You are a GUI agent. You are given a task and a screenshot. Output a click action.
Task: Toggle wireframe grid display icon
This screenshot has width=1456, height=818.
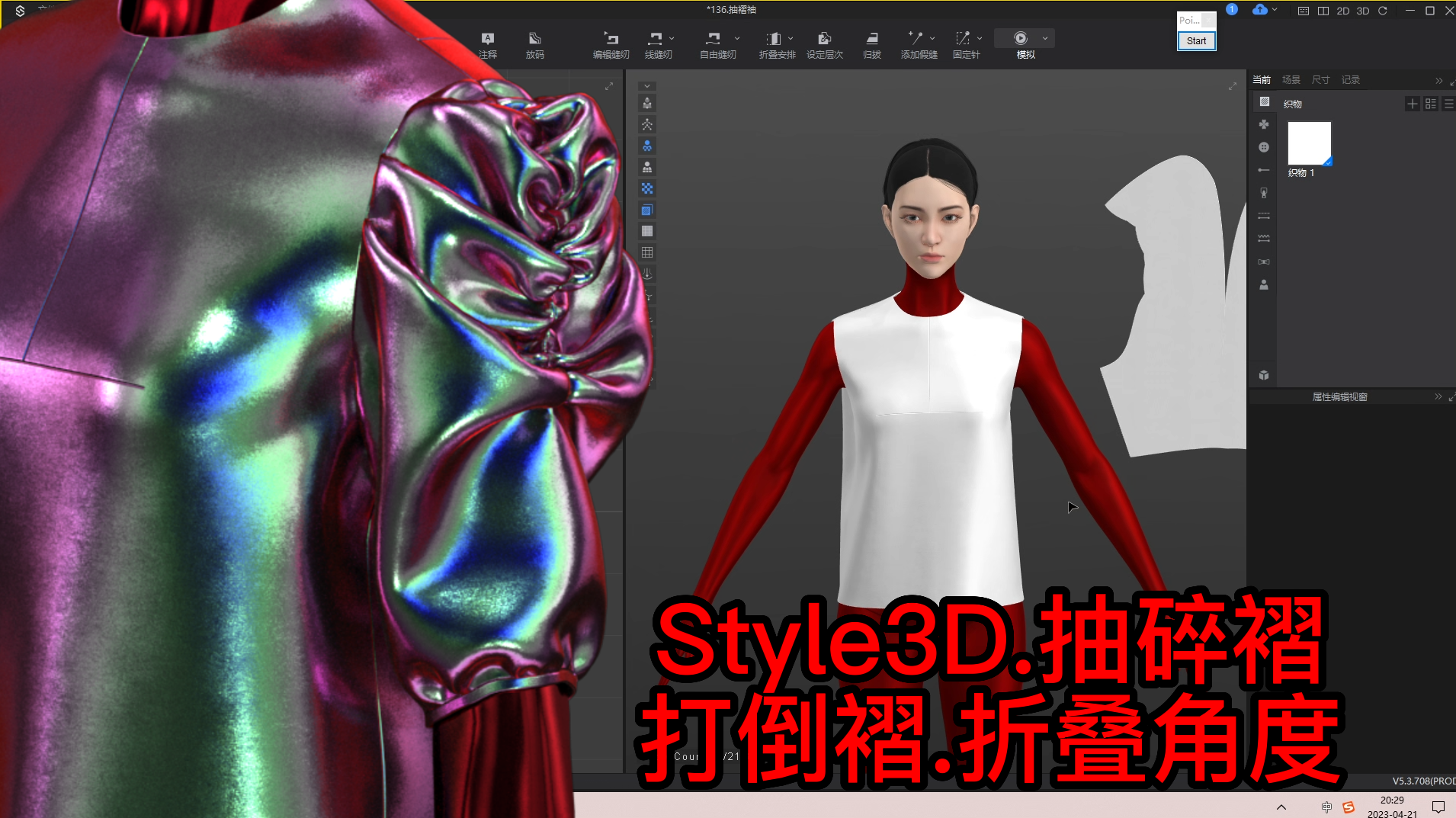647,252
